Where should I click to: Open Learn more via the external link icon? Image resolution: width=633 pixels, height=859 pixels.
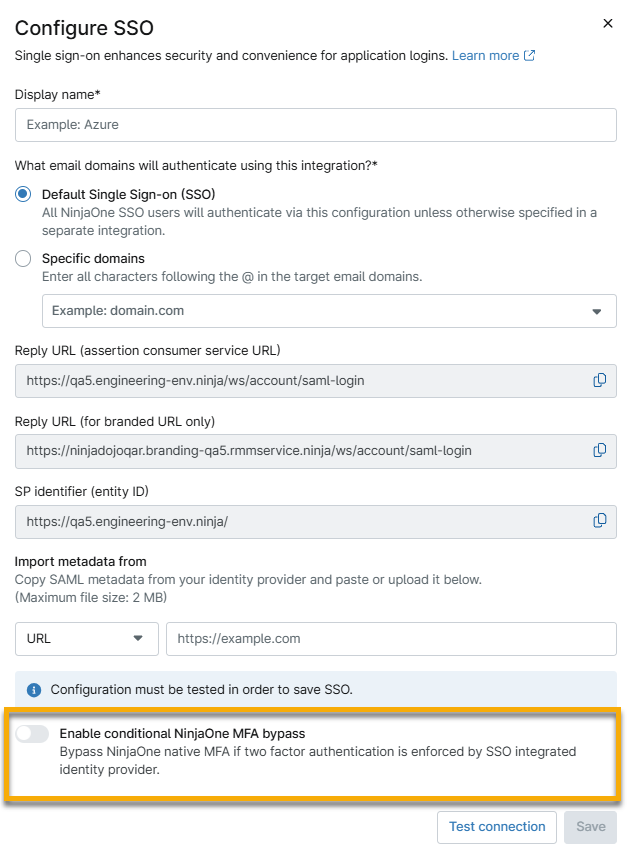[x=521, y=56]
